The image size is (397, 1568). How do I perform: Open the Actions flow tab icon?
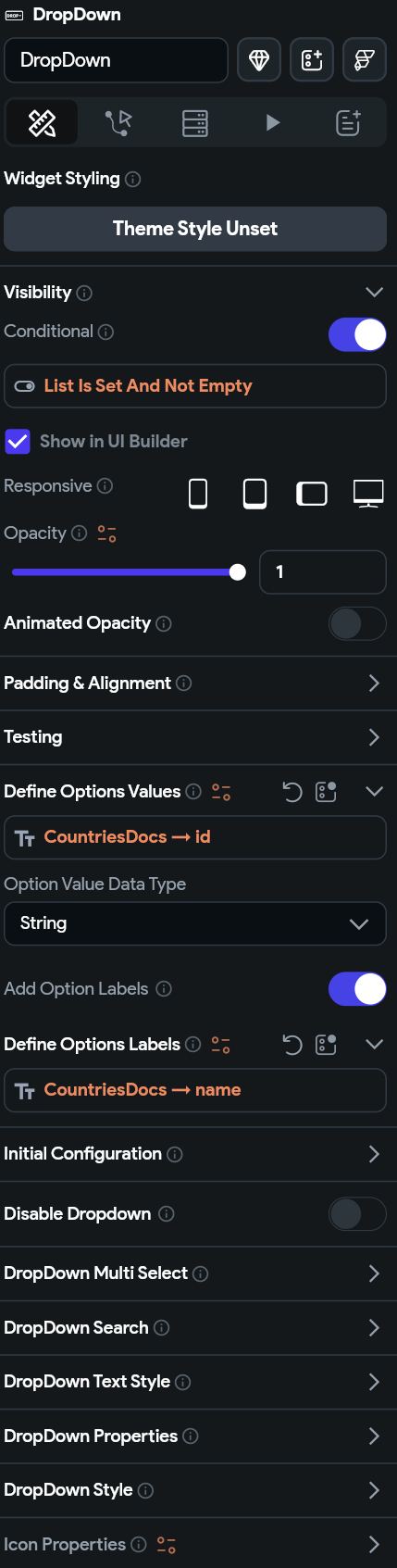point(118,123)
